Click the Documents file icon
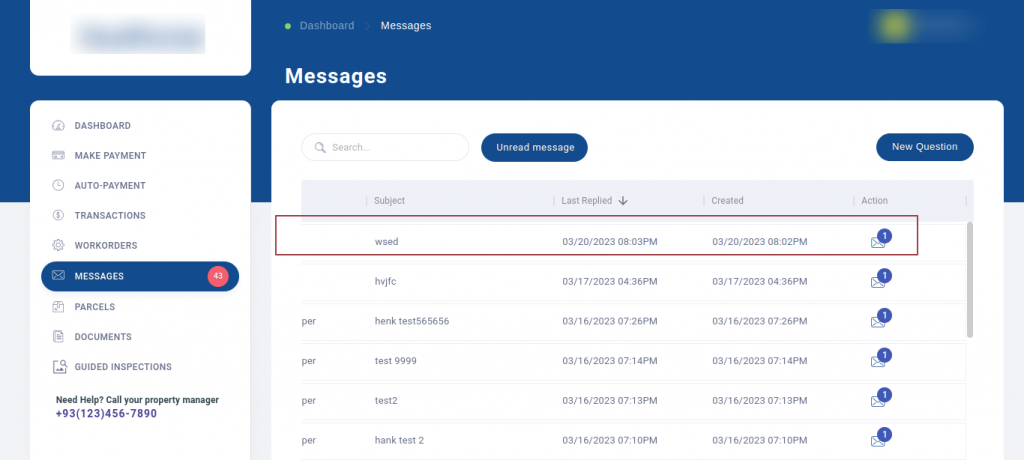Image resolution: width=1024 pixels, height=460 pixels. pyautogui.click(x=58, y=337)
